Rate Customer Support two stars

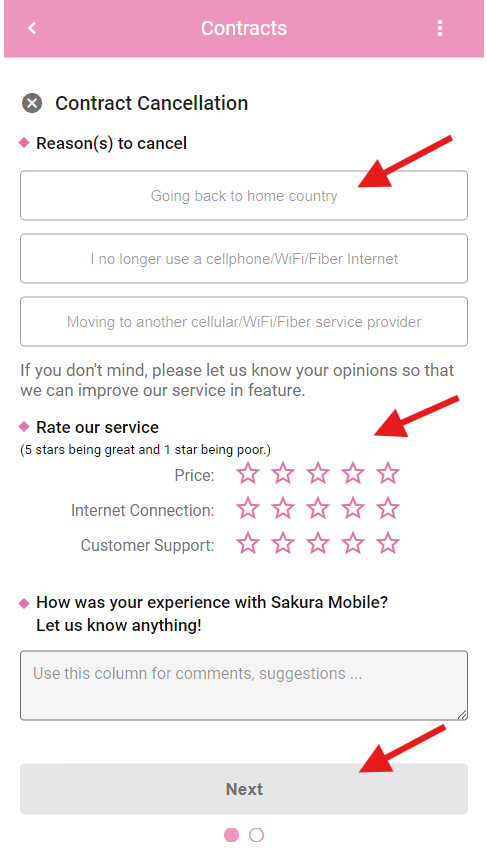(283, 543)
